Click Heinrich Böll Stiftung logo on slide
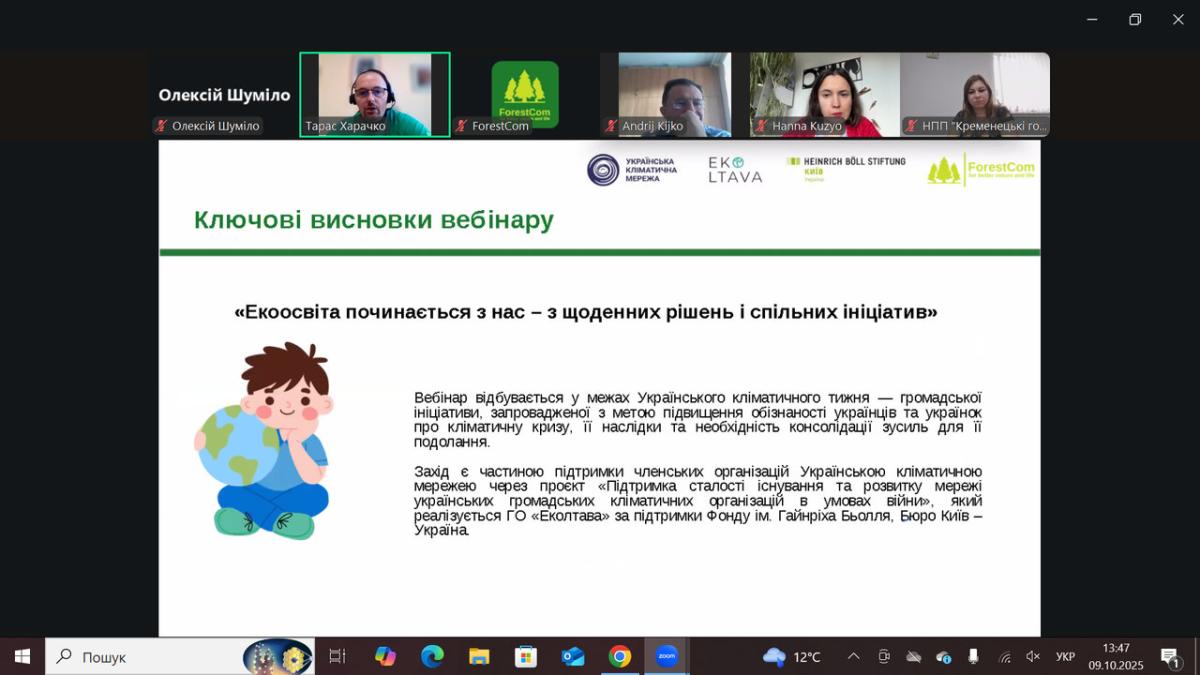 pos(846,167)
